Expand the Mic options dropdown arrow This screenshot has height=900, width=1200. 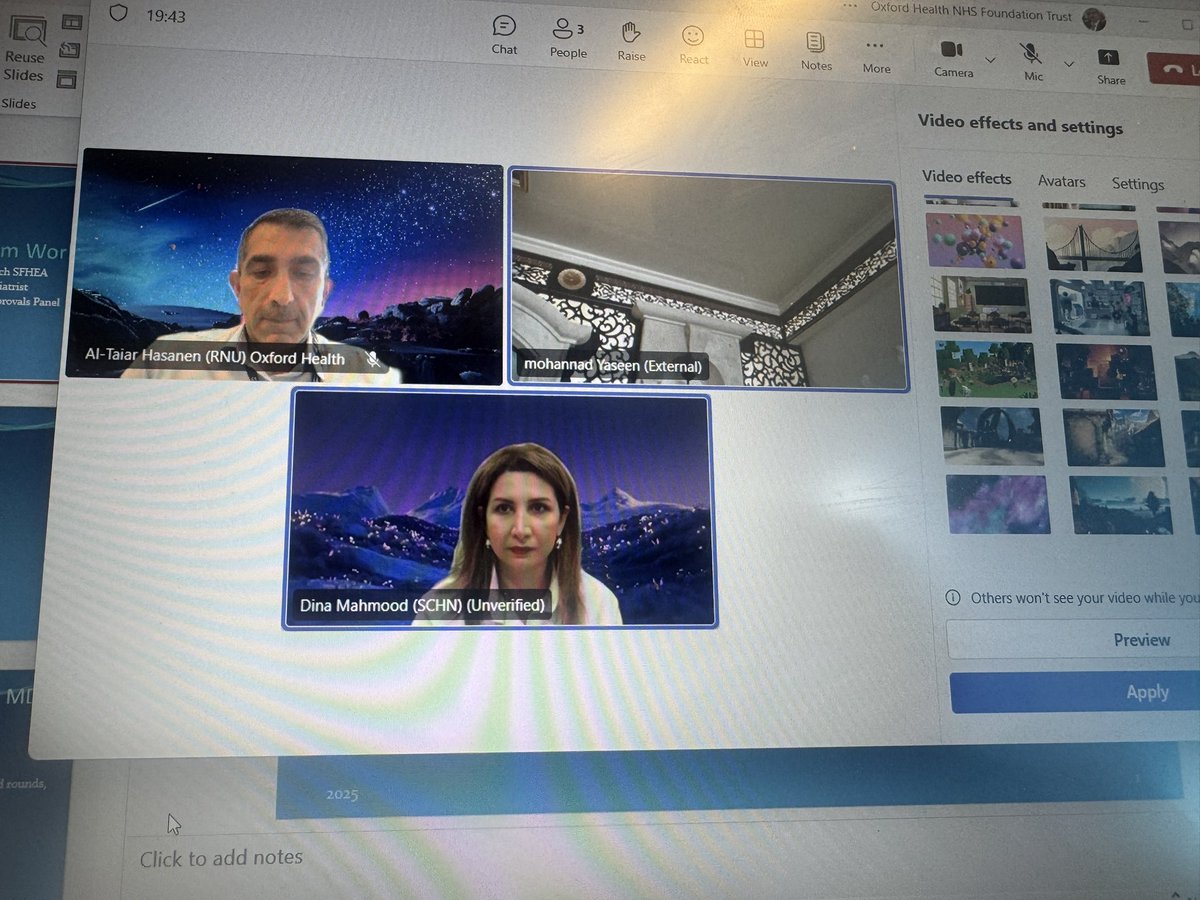[1068, 64]
